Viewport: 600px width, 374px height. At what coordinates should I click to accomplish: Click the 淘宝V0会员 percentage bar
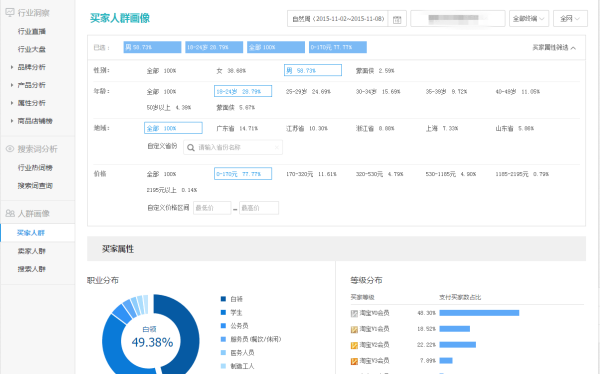[x=479, y=313]
